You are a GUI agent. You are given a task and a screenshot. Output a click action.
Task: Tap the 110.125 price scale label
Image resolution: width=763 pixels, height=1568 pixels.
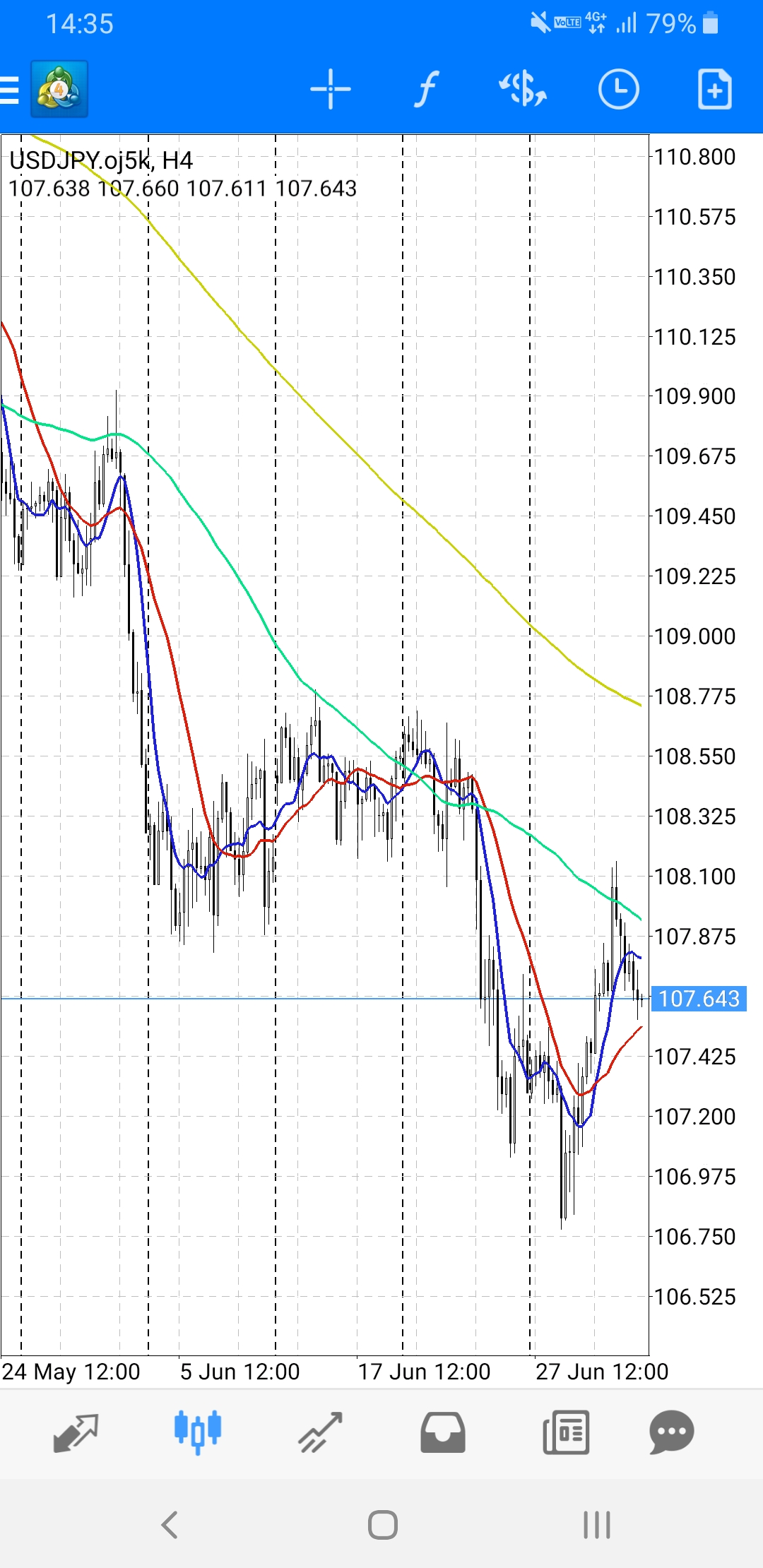(x=695, y=337)
